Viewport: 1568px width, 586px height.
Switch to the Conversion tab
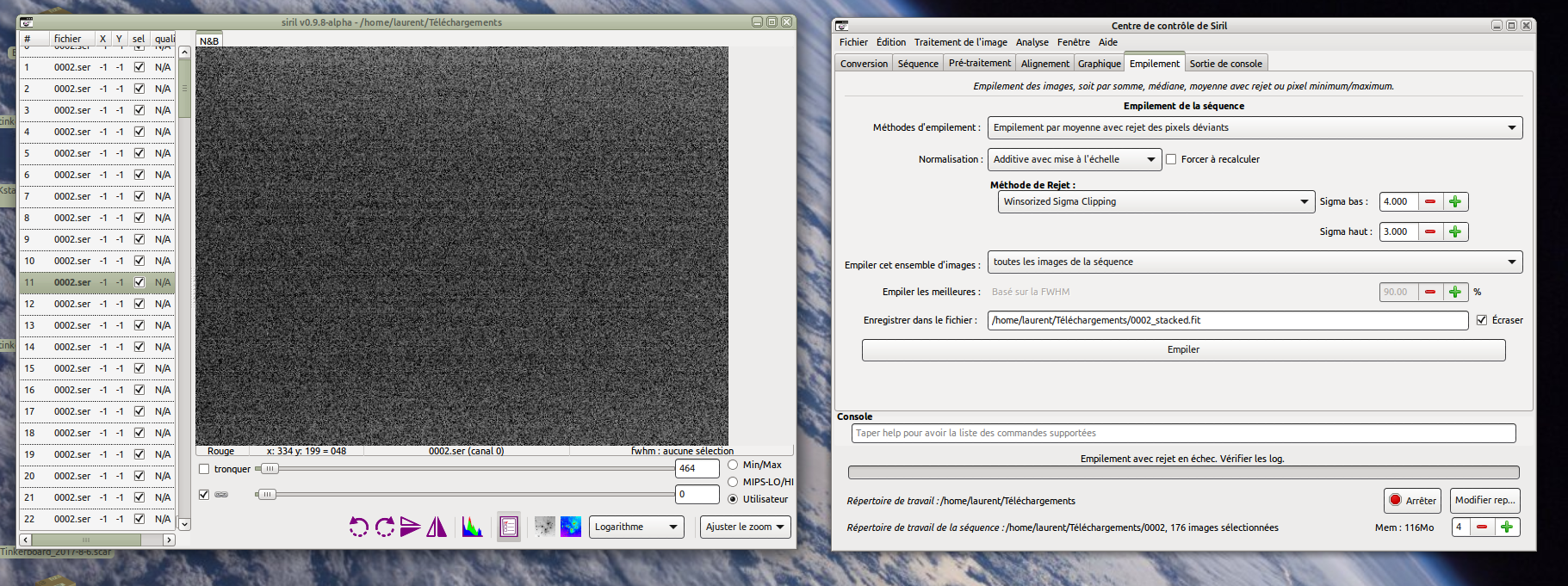(864, 64)
